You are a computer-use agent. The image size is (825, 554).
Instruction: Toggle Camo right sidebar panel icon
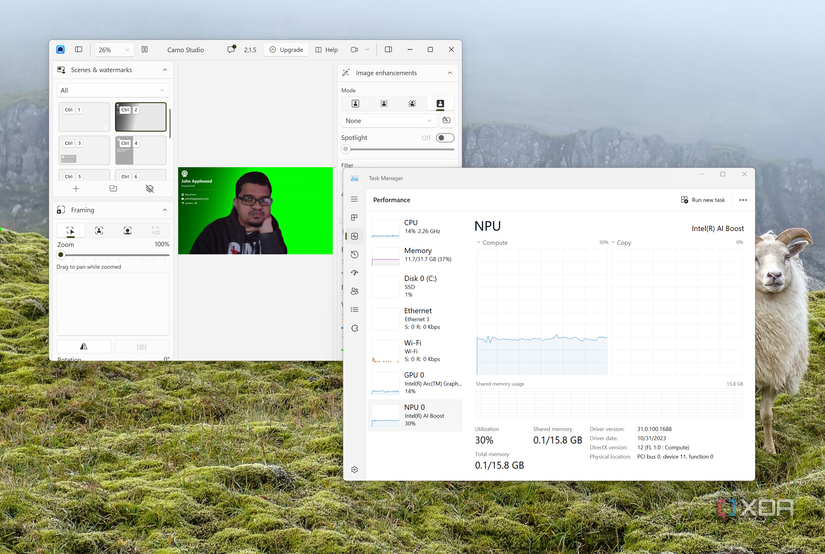[x=388, y=49]
